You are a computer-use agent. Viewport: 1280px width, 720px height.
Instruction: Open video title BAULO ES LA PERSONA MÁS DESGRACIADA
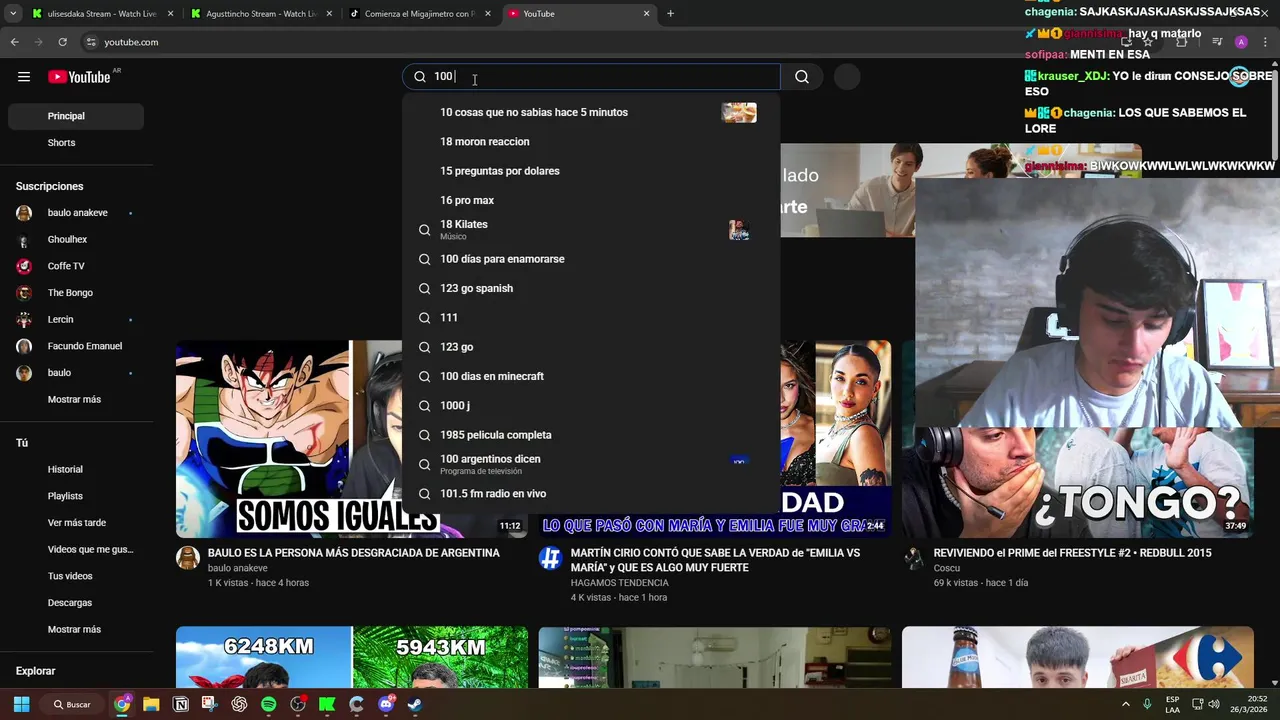(x=354, y=553)
